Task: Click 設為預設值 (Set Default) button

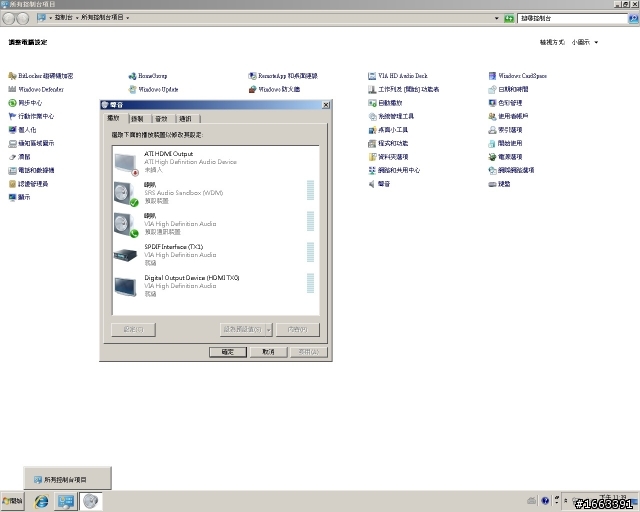Action: (242, 329)
